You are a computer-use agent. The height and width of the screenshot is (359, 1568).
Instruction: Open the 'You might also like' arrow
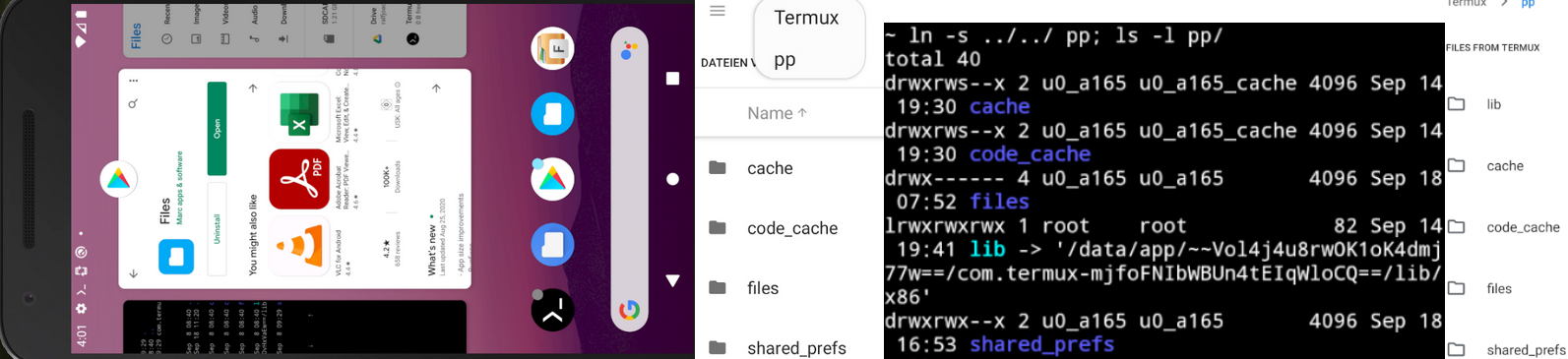tap(253, 89)
